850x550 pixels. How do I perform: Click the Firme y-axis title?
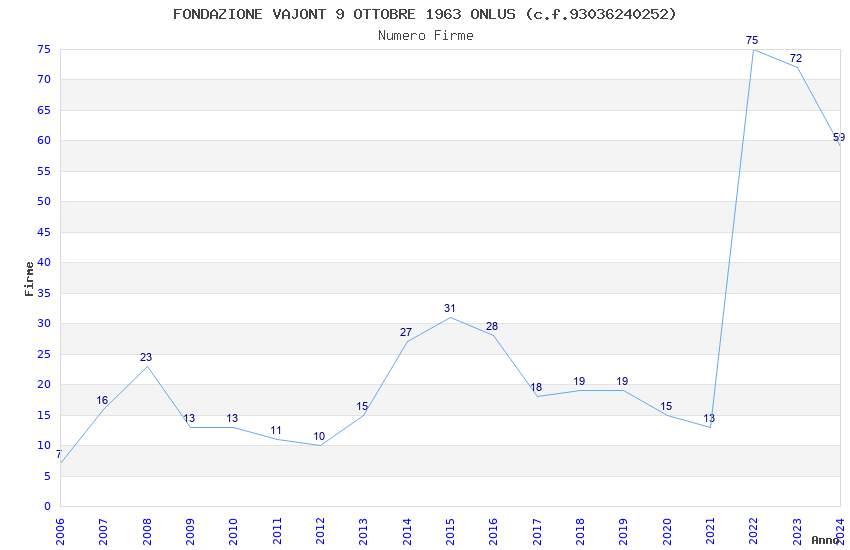[x=29, y=278]
